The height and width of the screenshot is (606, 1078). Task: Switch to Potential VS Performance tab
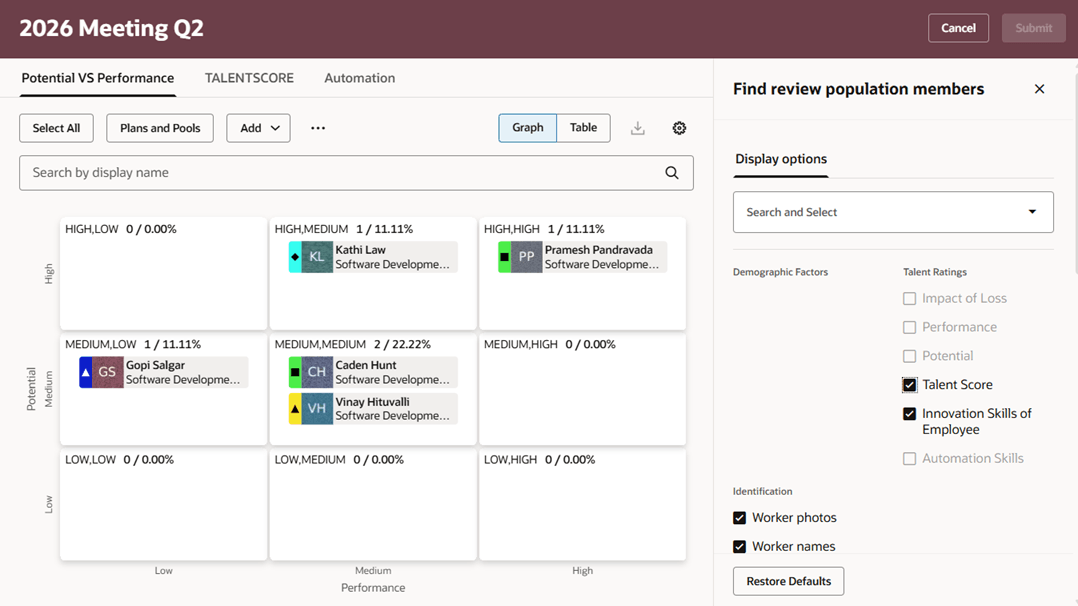click(98, 78)
